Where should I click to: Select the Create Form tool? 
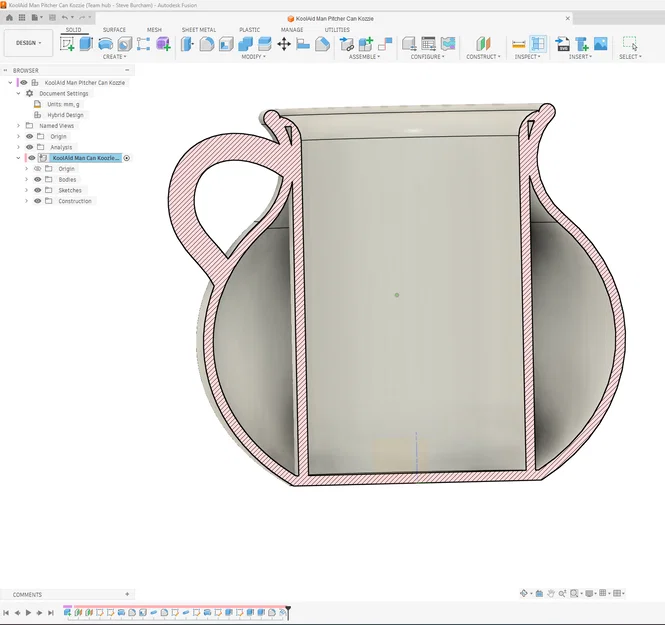click(x=163, y=44)
